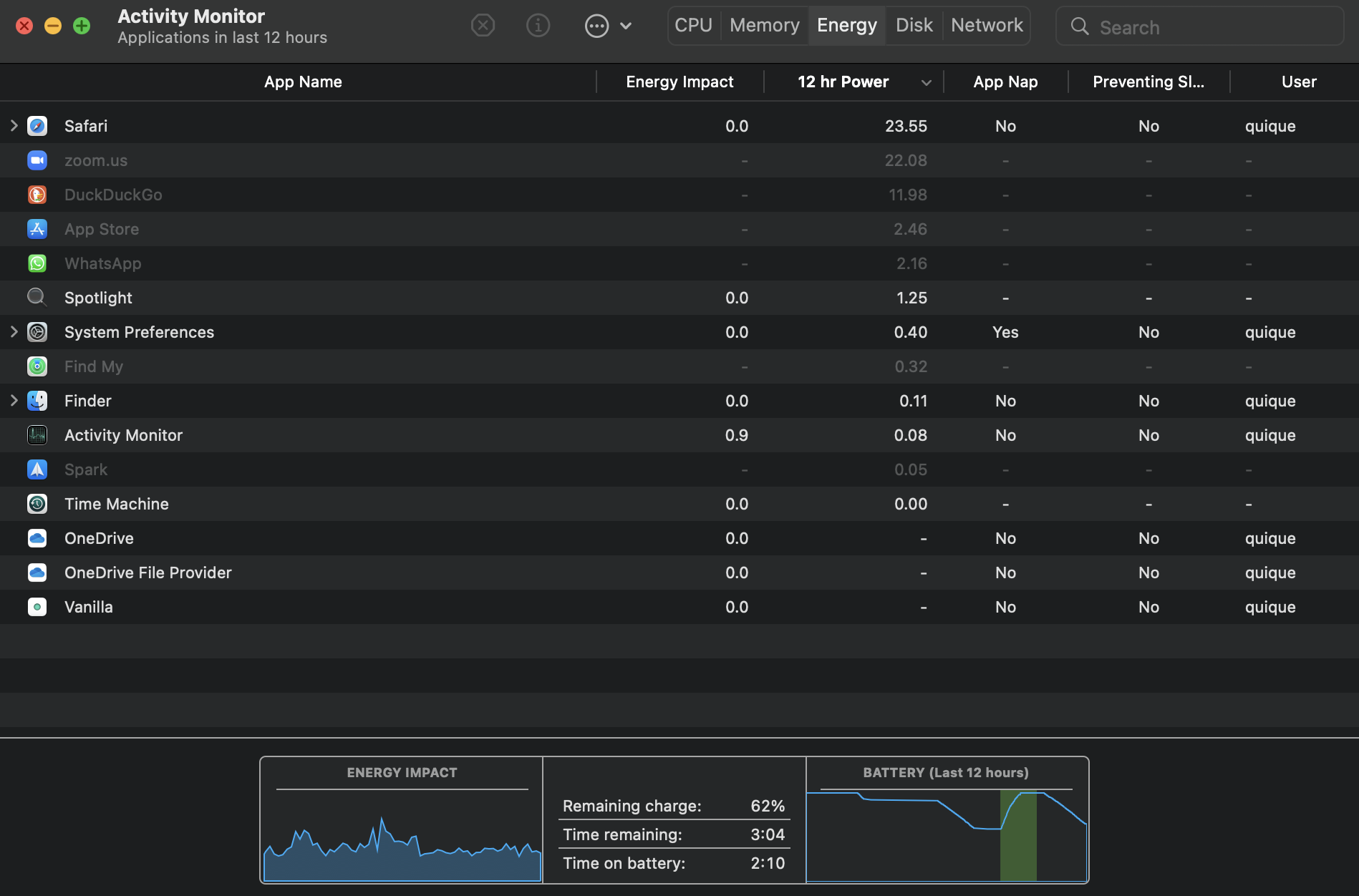Open the Network tab

[x=987, y=26]
